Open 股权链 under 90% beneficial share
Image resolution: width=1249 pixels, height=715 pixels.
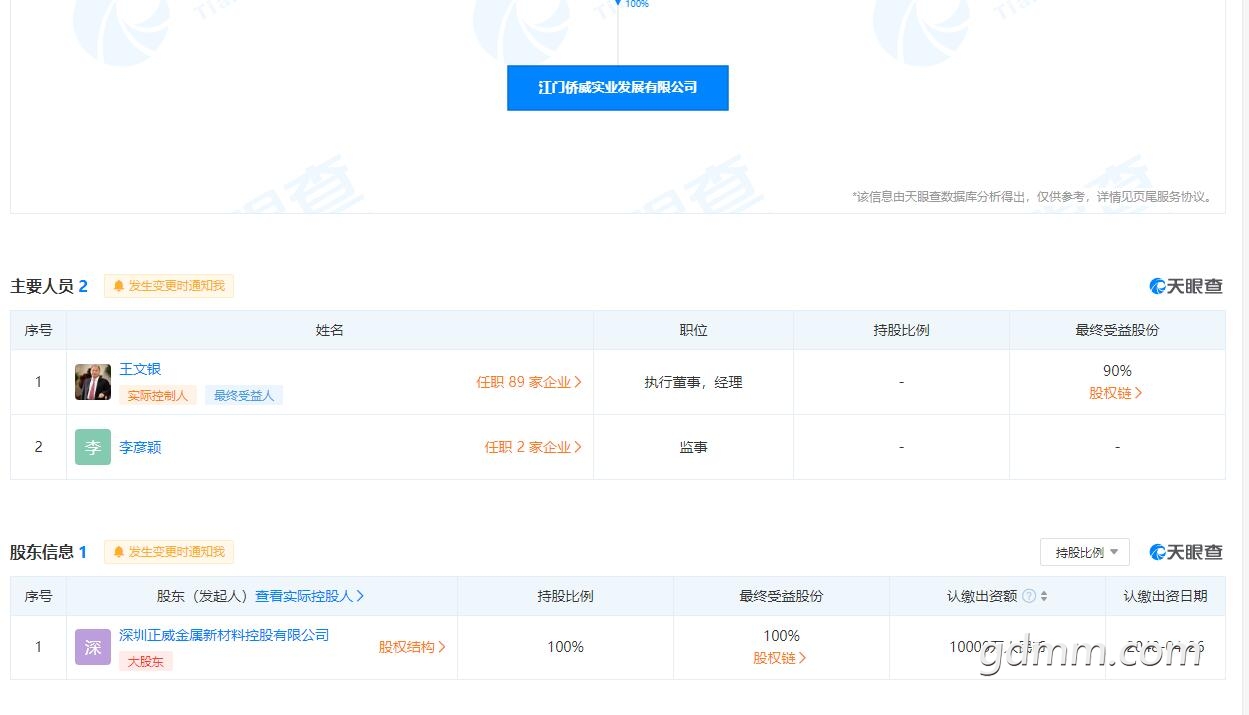1116,393
